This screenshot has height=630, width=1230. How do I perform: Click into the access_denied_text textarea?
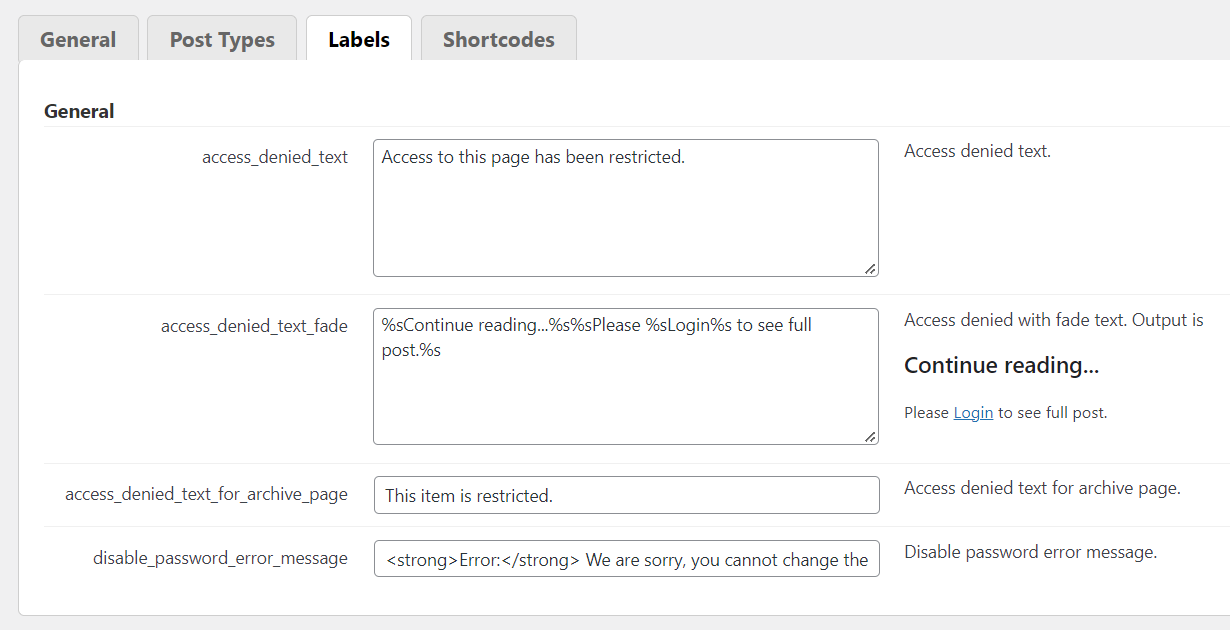click(625, 207)
